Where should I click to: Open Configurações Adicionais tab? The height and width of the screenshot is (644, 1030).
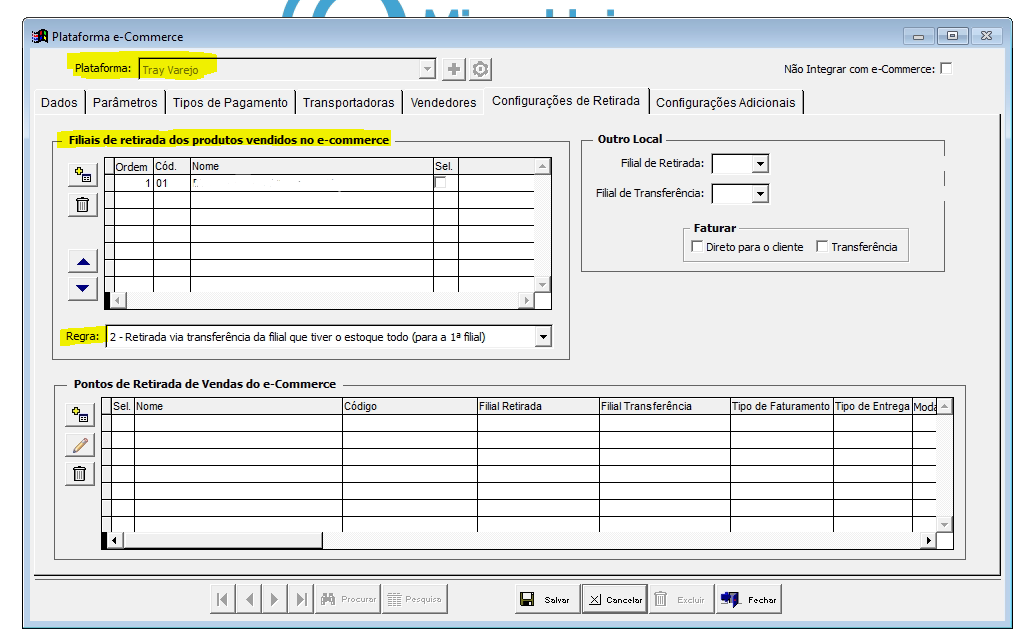725,103
